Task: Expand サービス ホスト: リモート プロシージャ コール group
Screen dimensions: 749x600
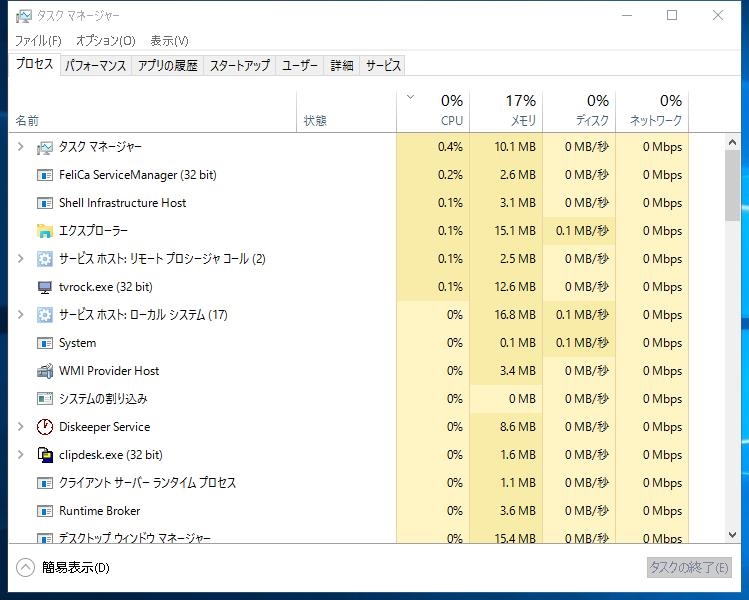Action: [20, 259]
